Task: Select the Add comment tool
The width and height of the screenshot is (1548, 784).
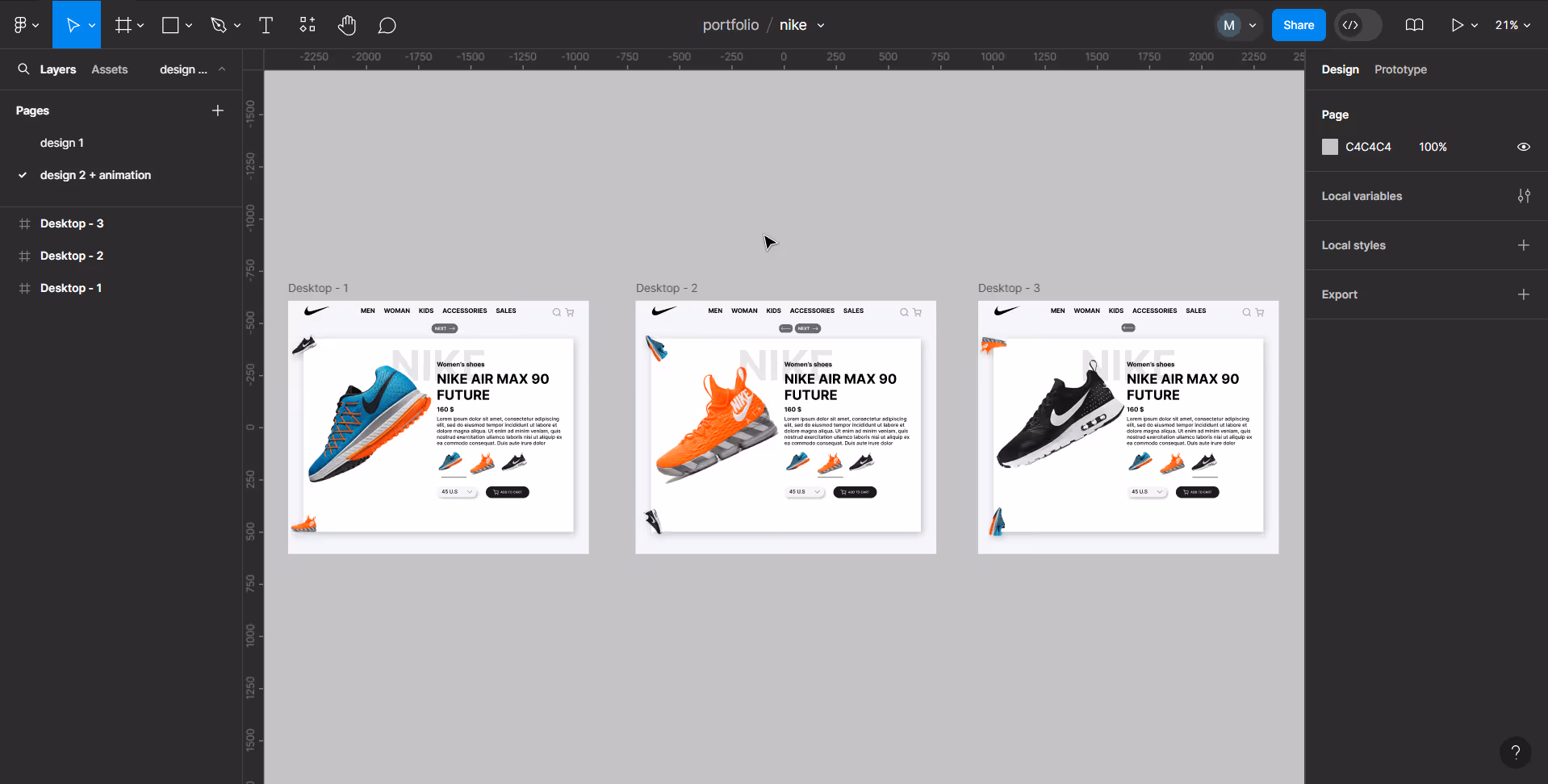Action: [387, 26]
